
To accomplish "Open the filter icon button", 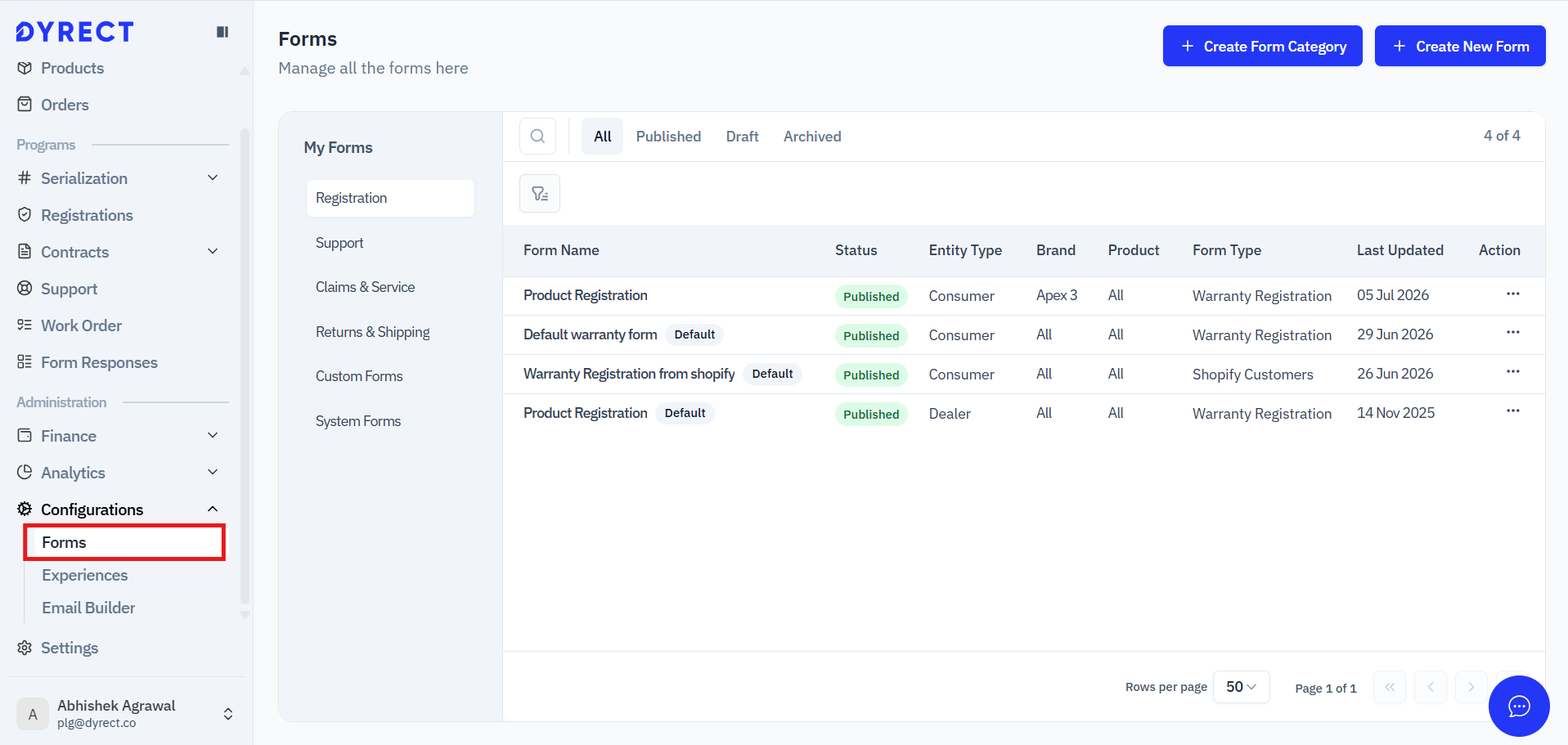I will click(540, 194).
